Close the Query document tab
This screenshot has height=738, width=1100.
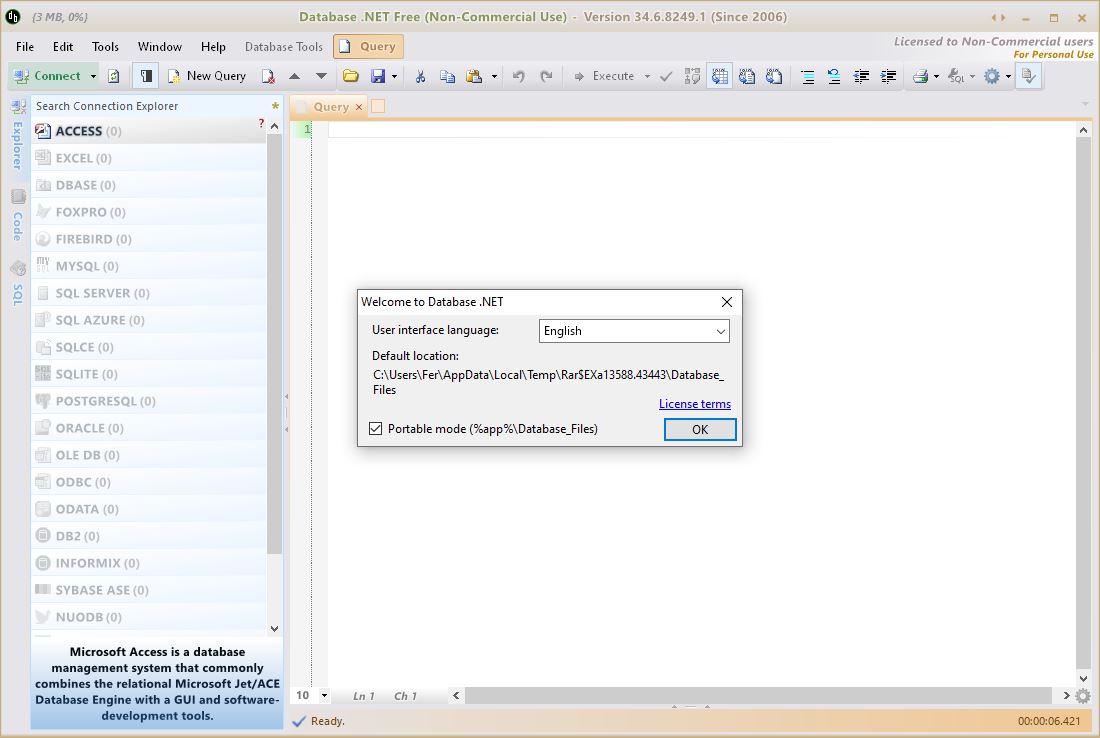[358, 107]
